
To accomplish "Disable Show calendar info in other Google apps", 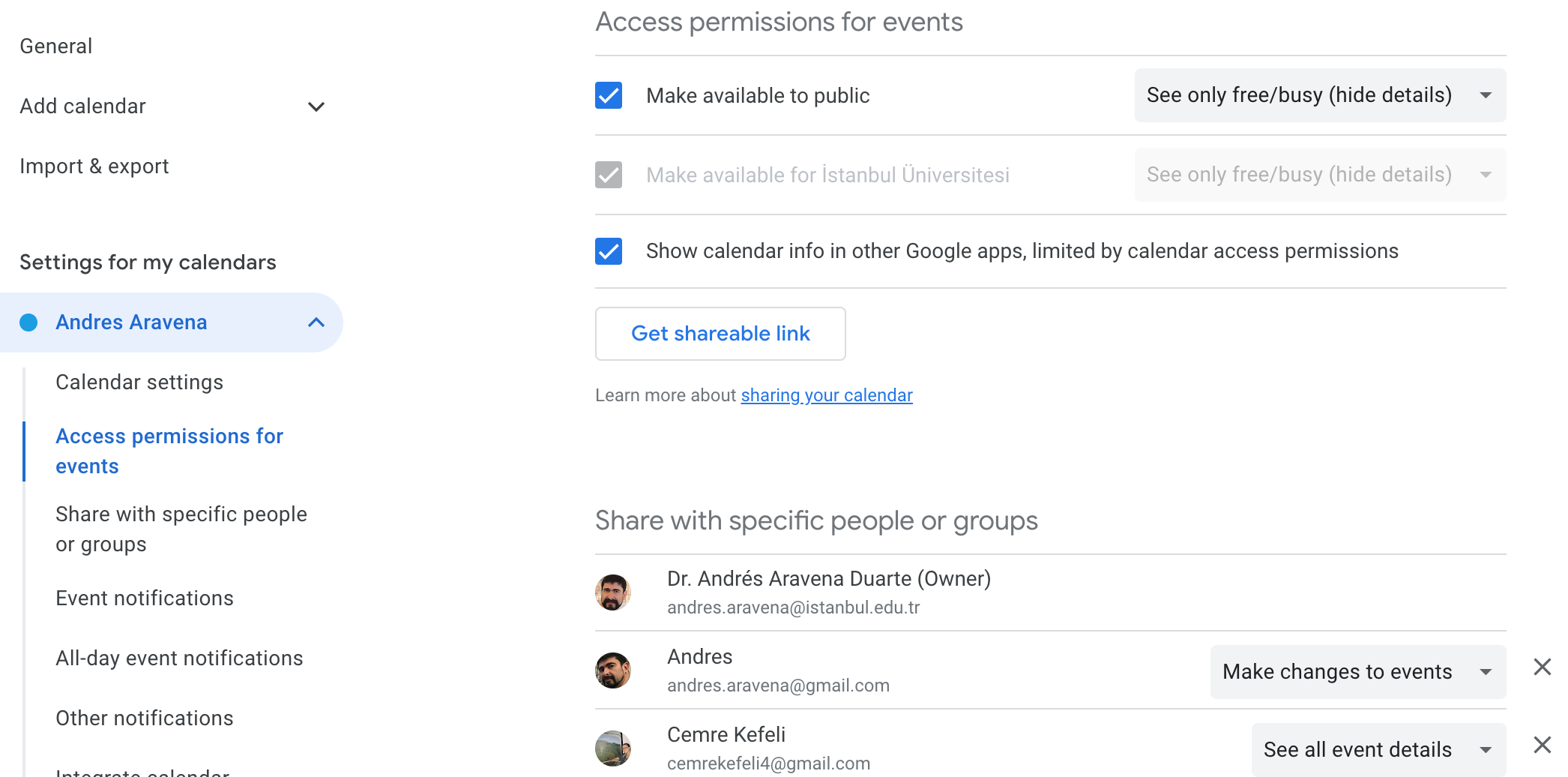I will (609, 251).
